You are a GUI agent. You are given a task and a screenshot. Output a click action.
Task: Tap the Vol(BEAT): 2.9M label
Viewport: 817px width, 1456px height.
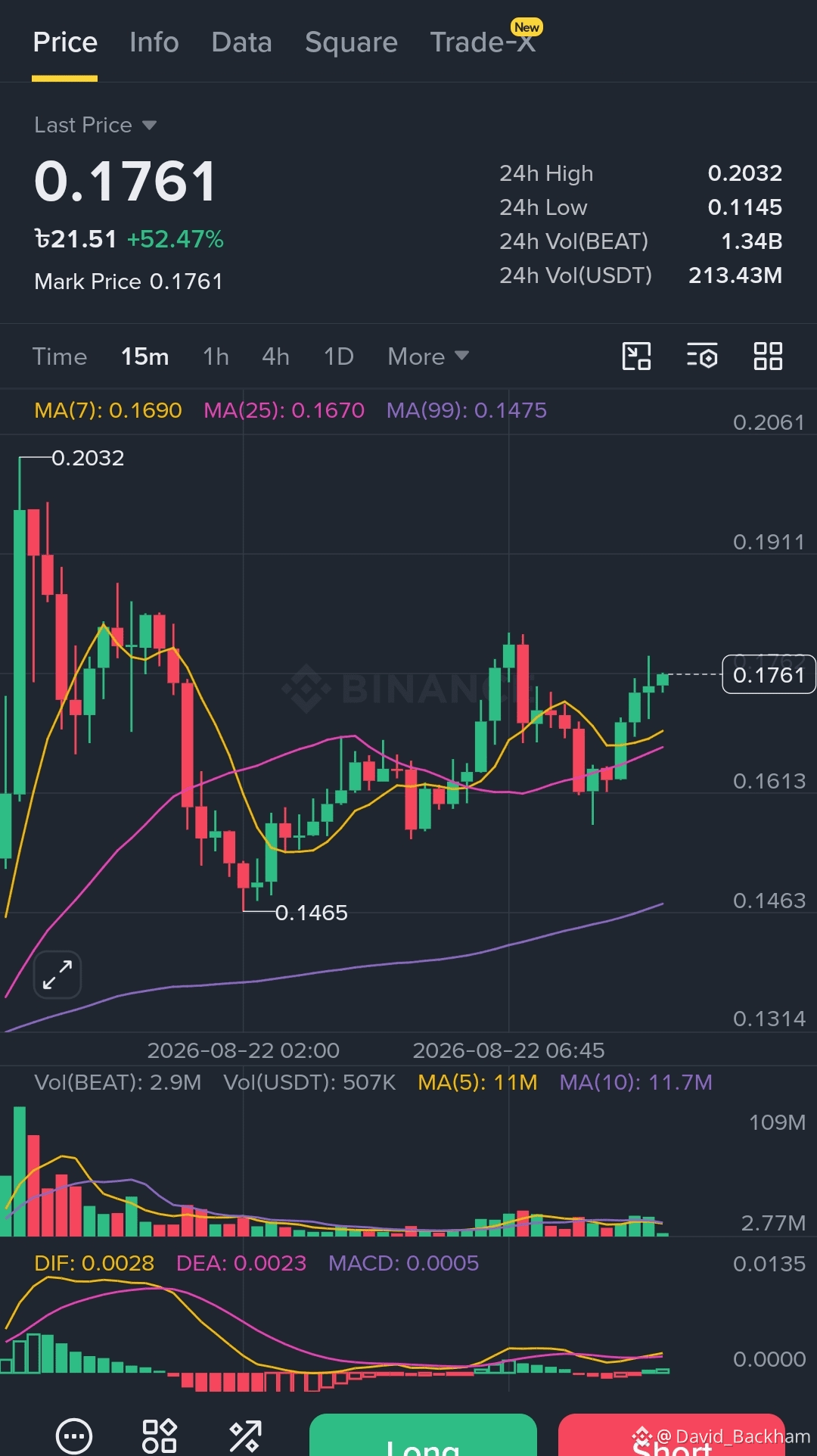[x=118, y=1082]
